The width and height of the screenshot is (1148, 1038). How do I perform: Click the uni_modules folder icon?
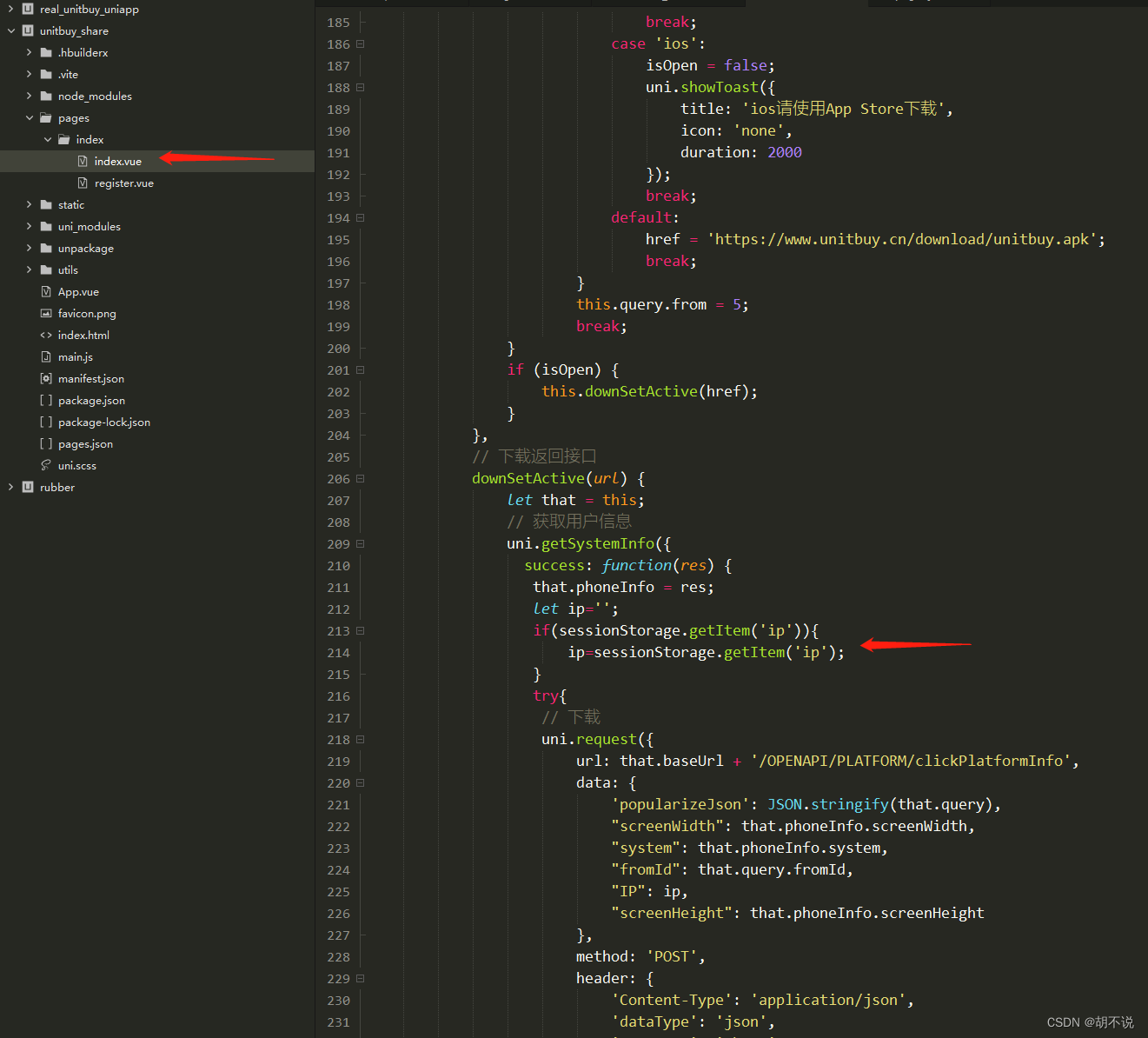click(46, 226)
